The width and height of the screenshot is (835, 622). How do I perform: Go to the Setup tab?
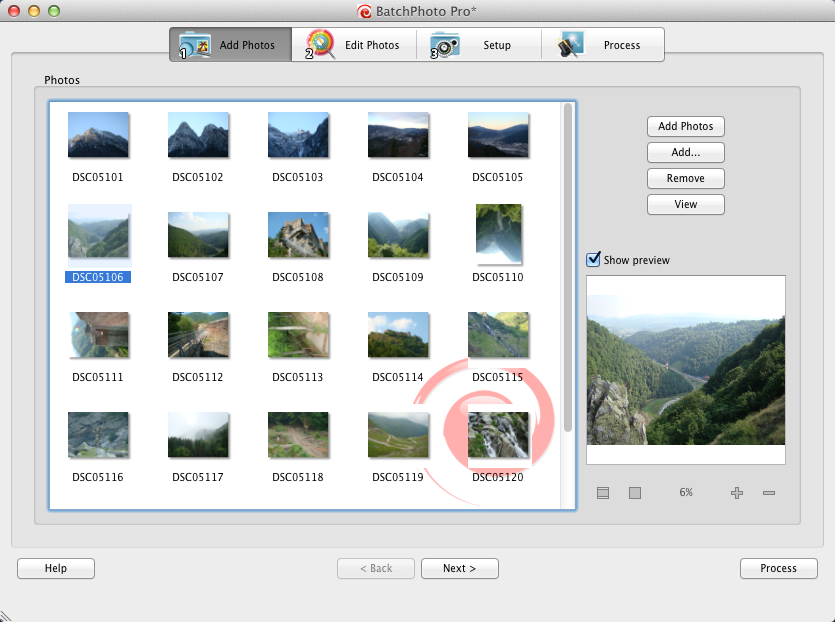(x=479, y=45)
